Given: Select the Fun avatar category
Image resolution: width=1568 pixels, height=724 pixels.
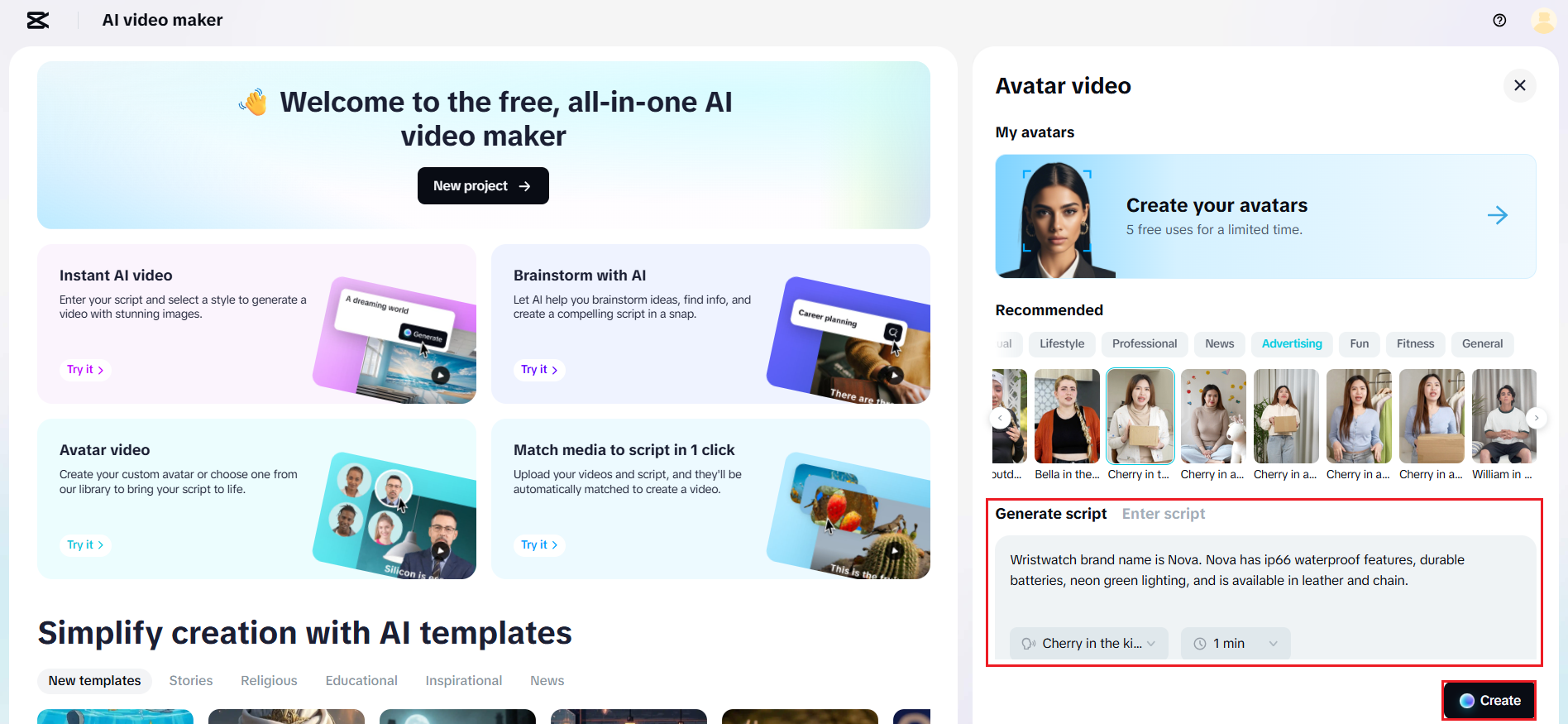Looking at the screenshot, I should pos(1360,344).
